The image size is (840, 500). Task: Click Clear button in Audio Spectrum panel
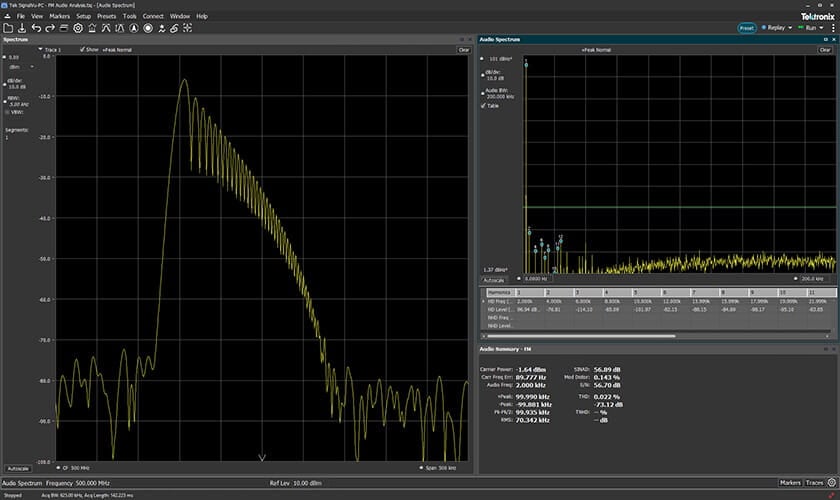click(x=825, y=49)
